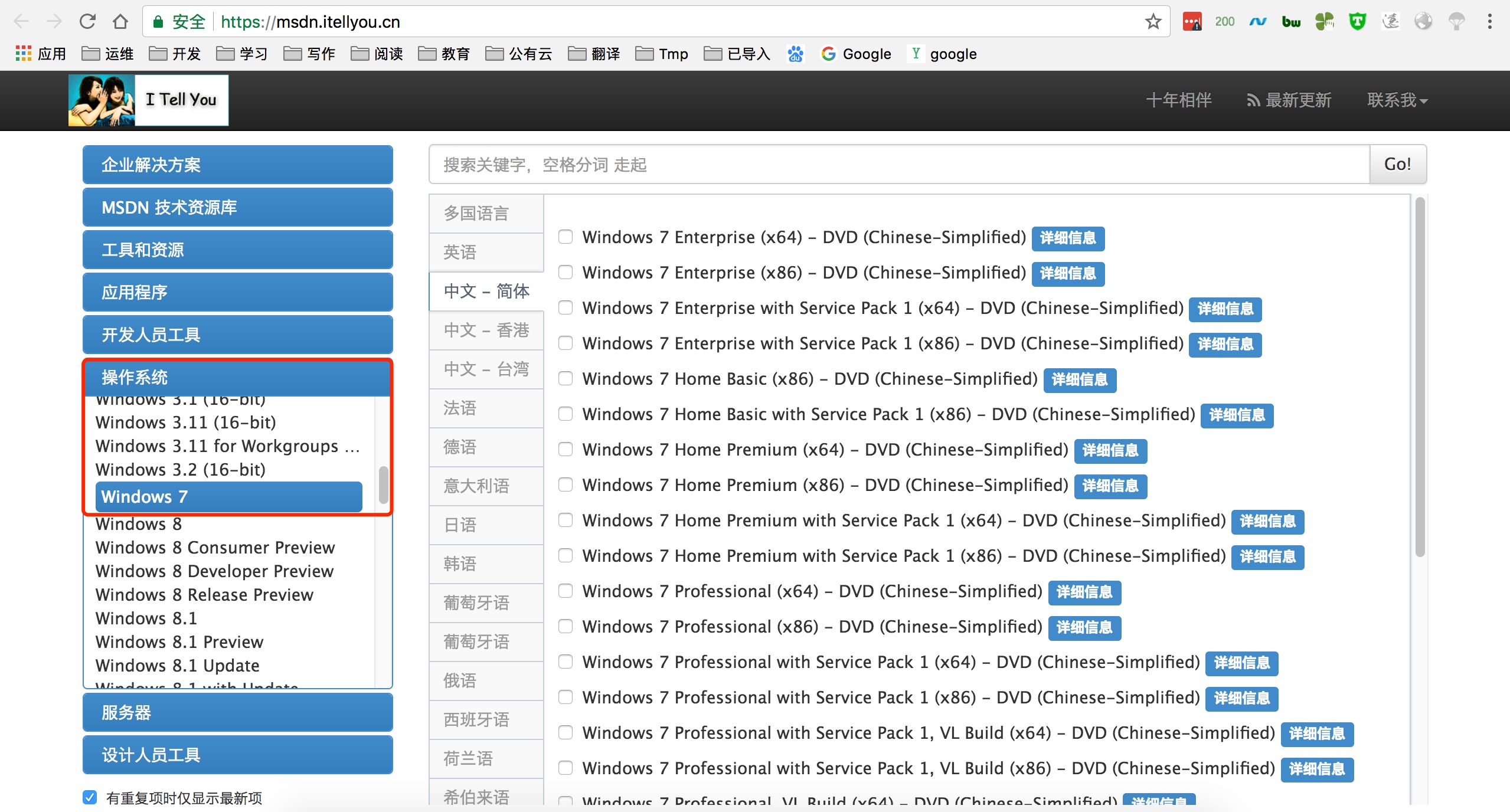
Task: Click the I Tell You site logo
Action: click(149, 100)
